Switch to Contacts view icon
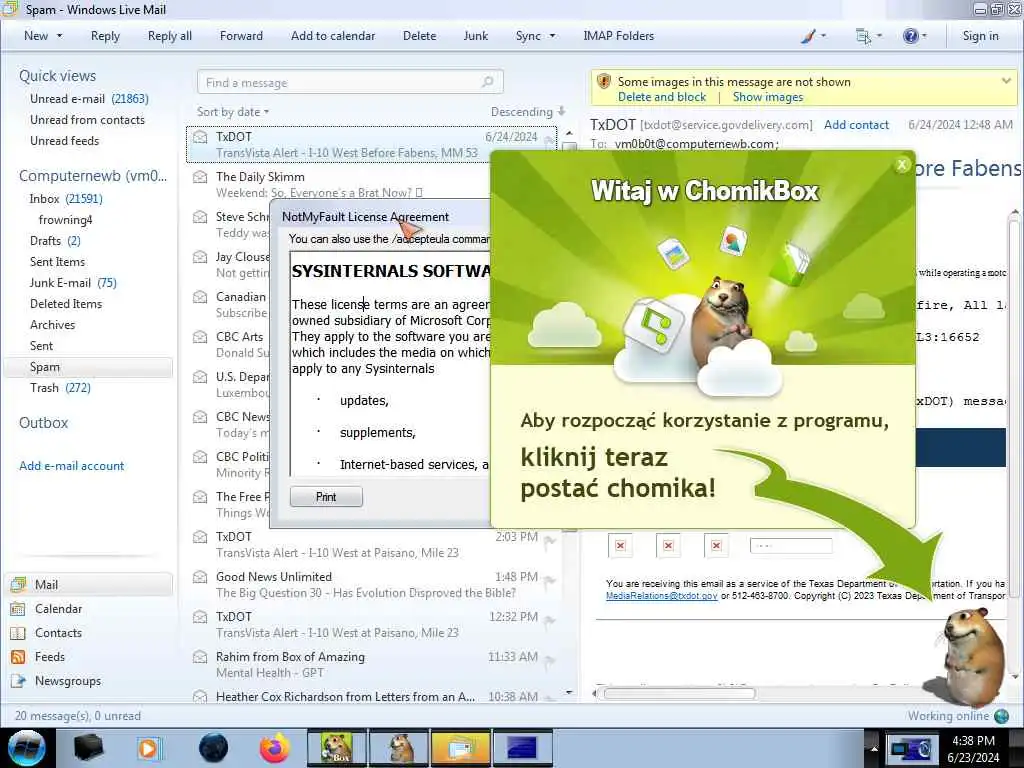The image size is (1024, 768). 18,633
